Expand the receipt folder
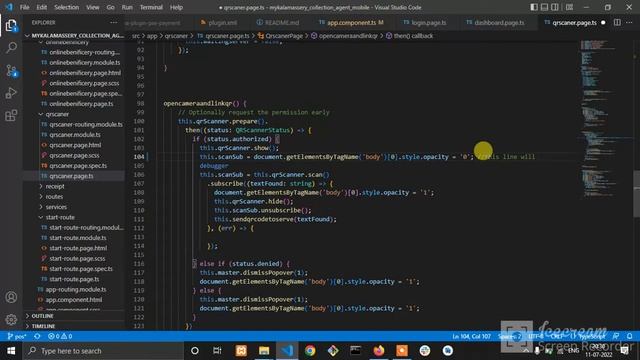Screen dimensions: 640x360 coord(55,187)
